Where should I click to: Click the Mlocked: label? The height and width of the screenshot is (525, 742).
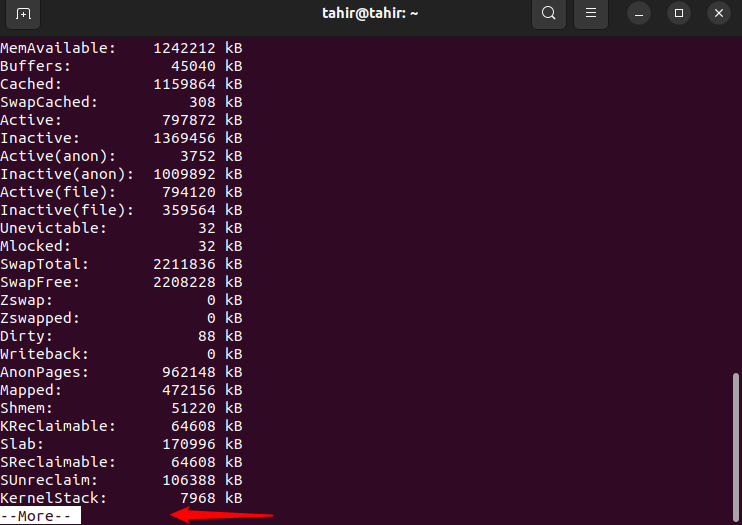[35, 246]
